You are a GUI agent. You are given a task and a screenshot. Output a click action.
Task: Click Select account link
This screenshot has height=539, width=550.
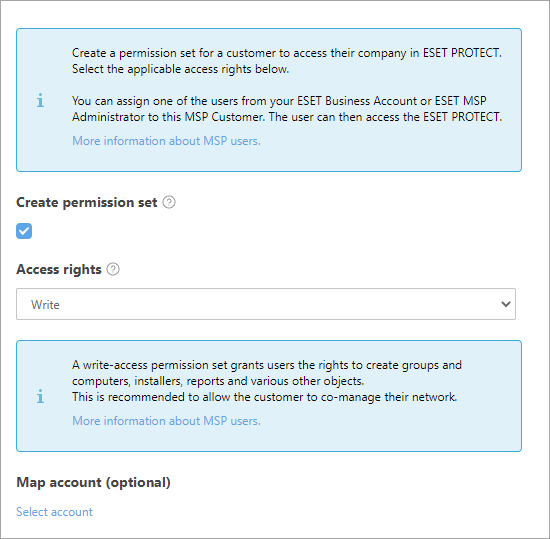[x=54, y=512]
